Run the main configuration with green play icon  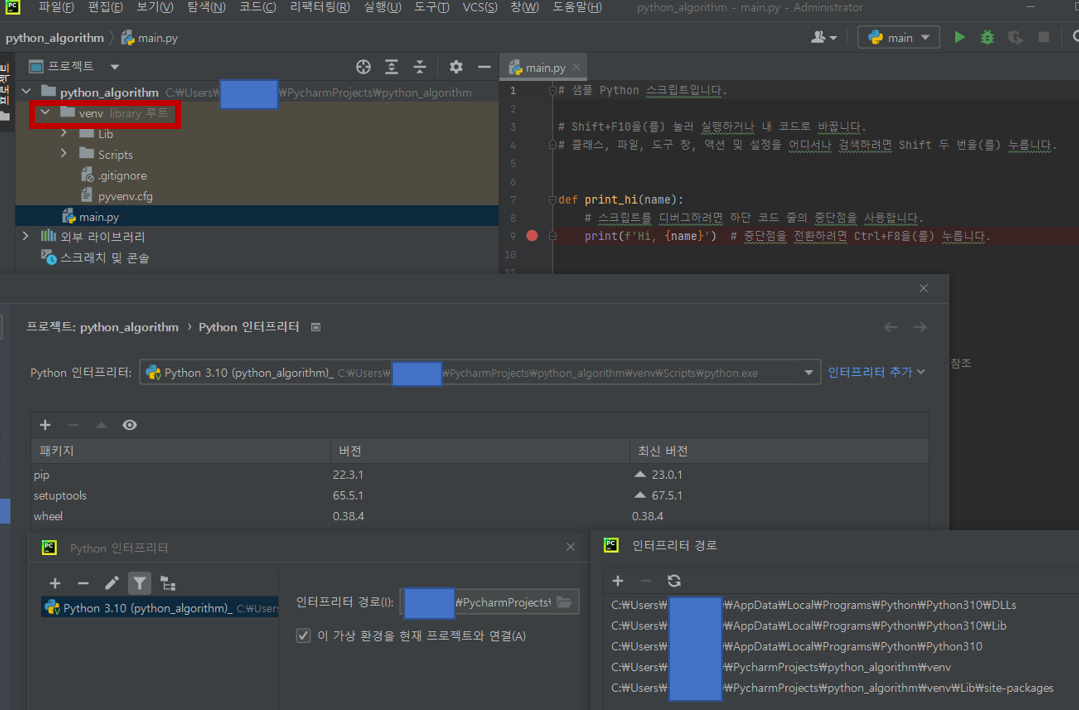point(959,37)
